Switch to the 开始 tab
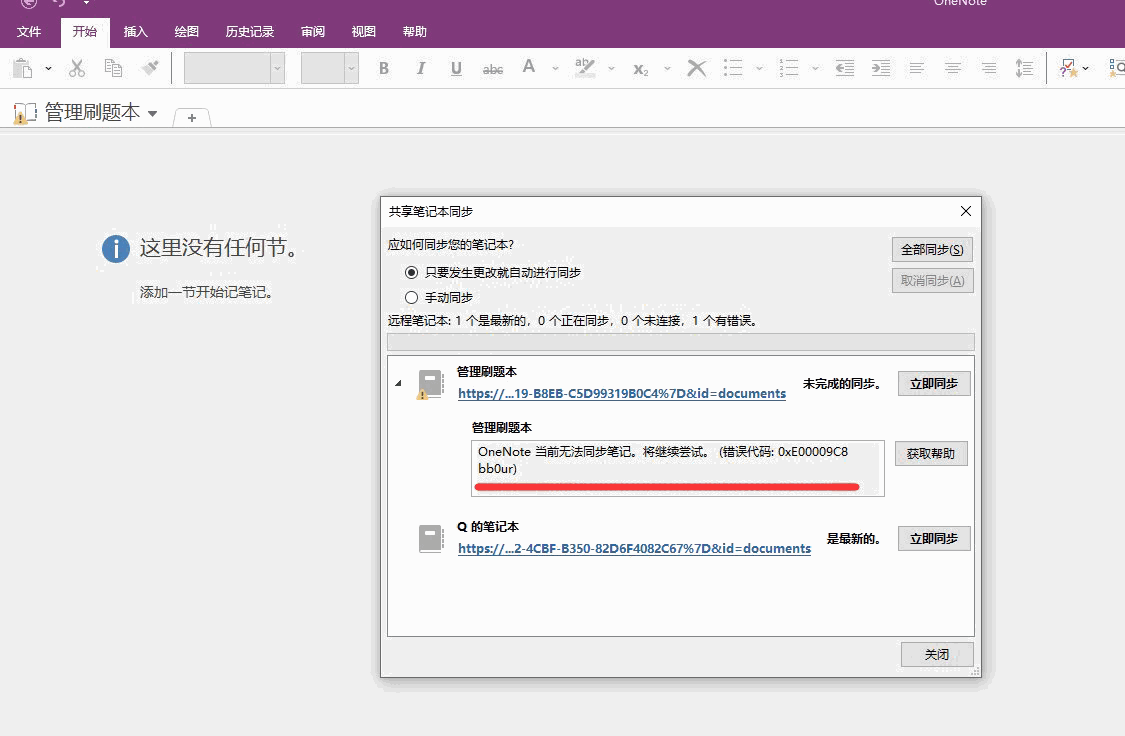Image resolution: width=1125 pixels, height=736 pixels. coord(85,32)
